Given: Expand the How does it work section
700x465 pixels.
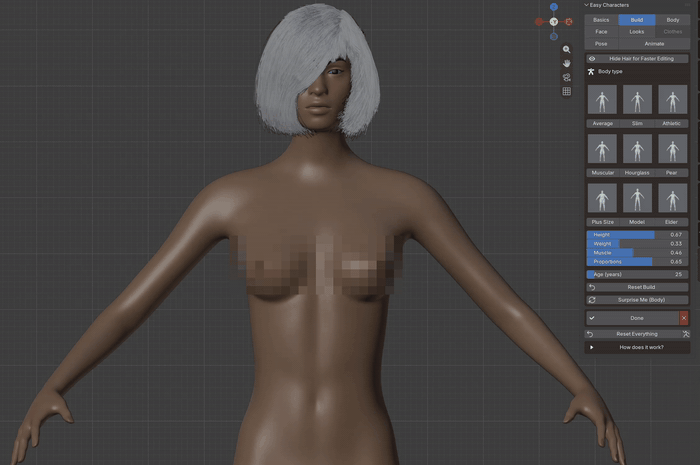Looking at the screenshot, I should [x=637, y=347].
